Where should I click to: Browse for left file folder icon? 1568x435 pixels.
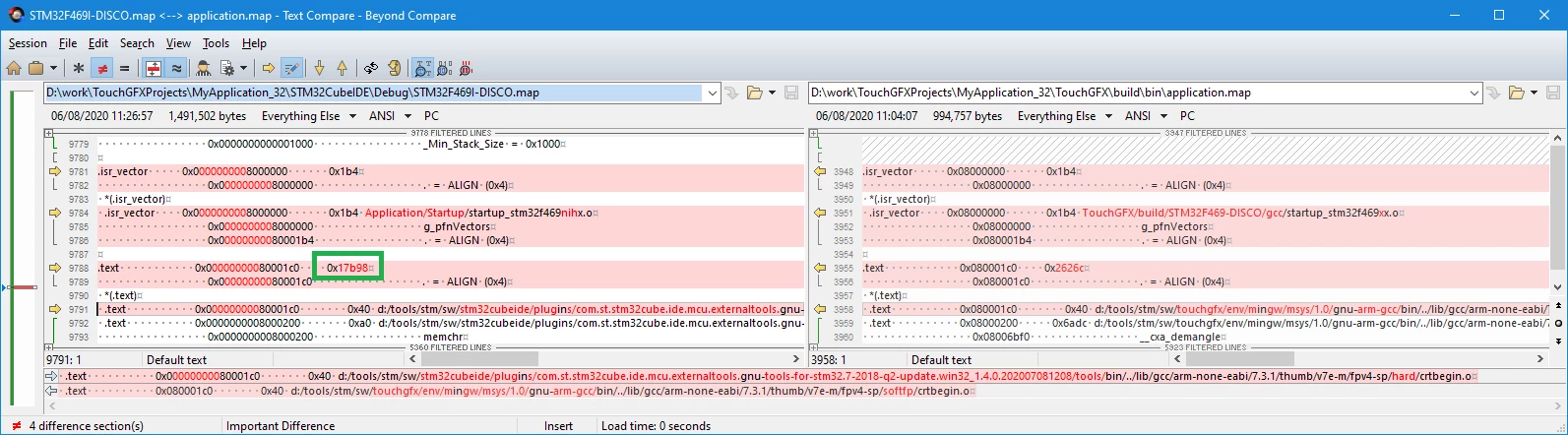754,93
